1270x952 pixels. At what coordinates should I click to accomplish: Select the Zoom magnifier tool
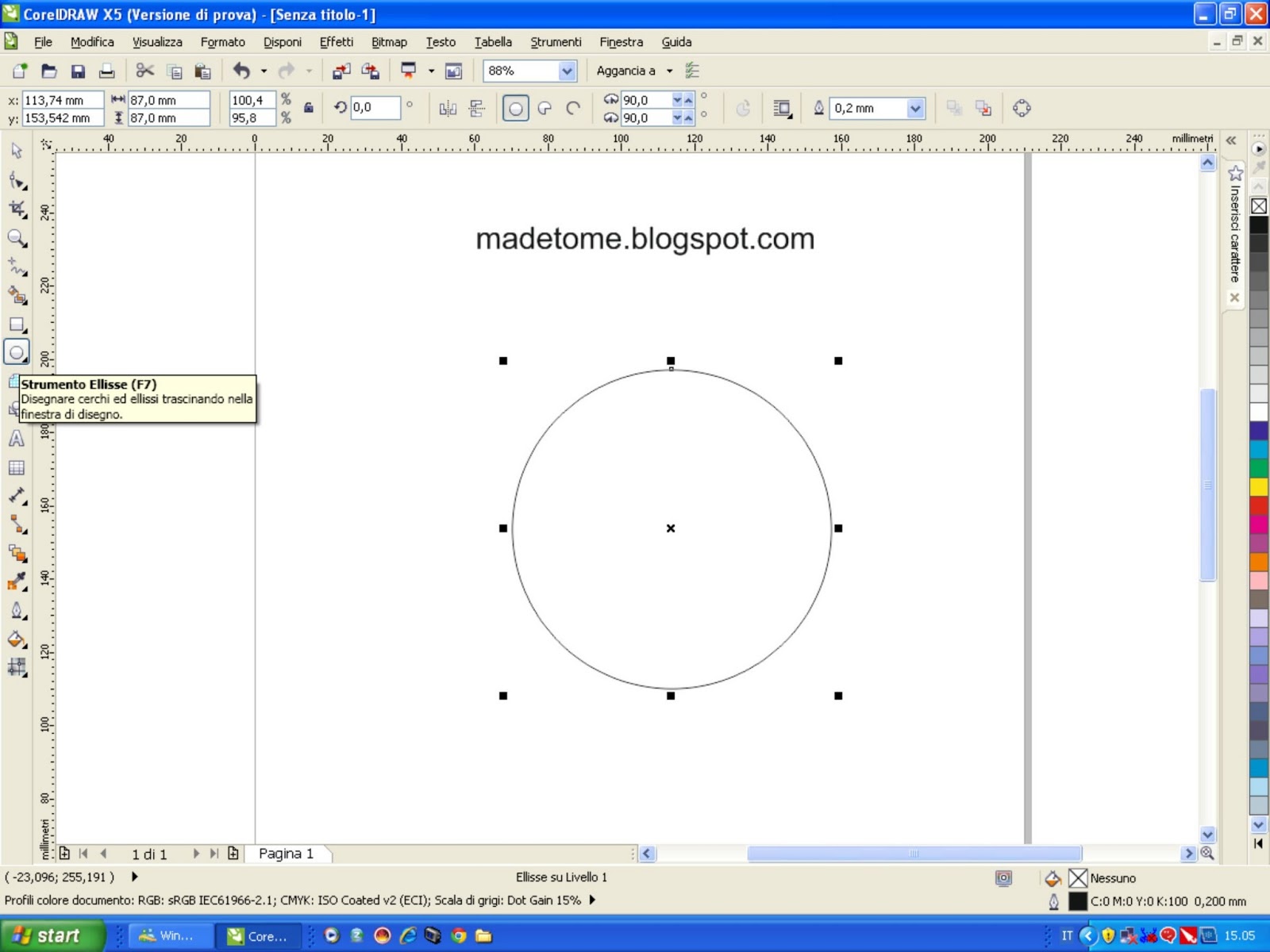[x=17, y=238]
